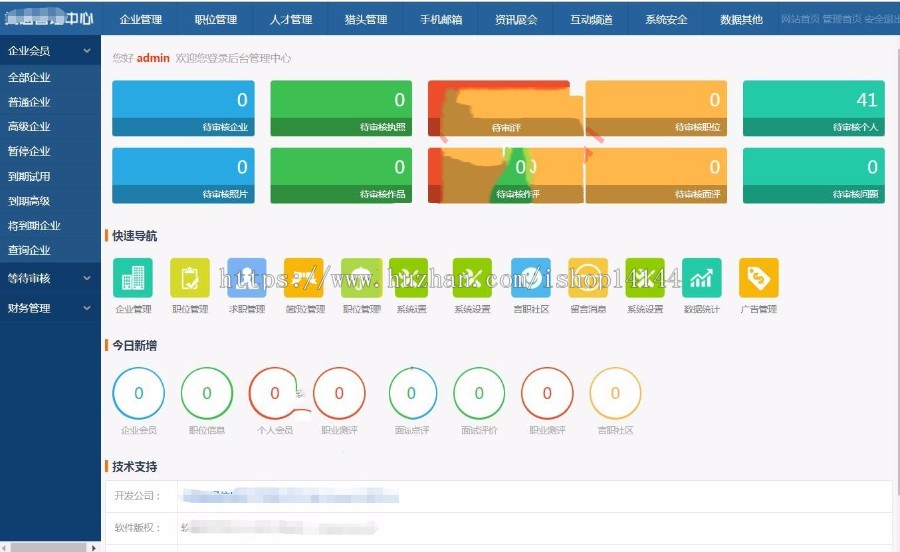Click the sidebar horizontal scrollbar right arrow

94,548
